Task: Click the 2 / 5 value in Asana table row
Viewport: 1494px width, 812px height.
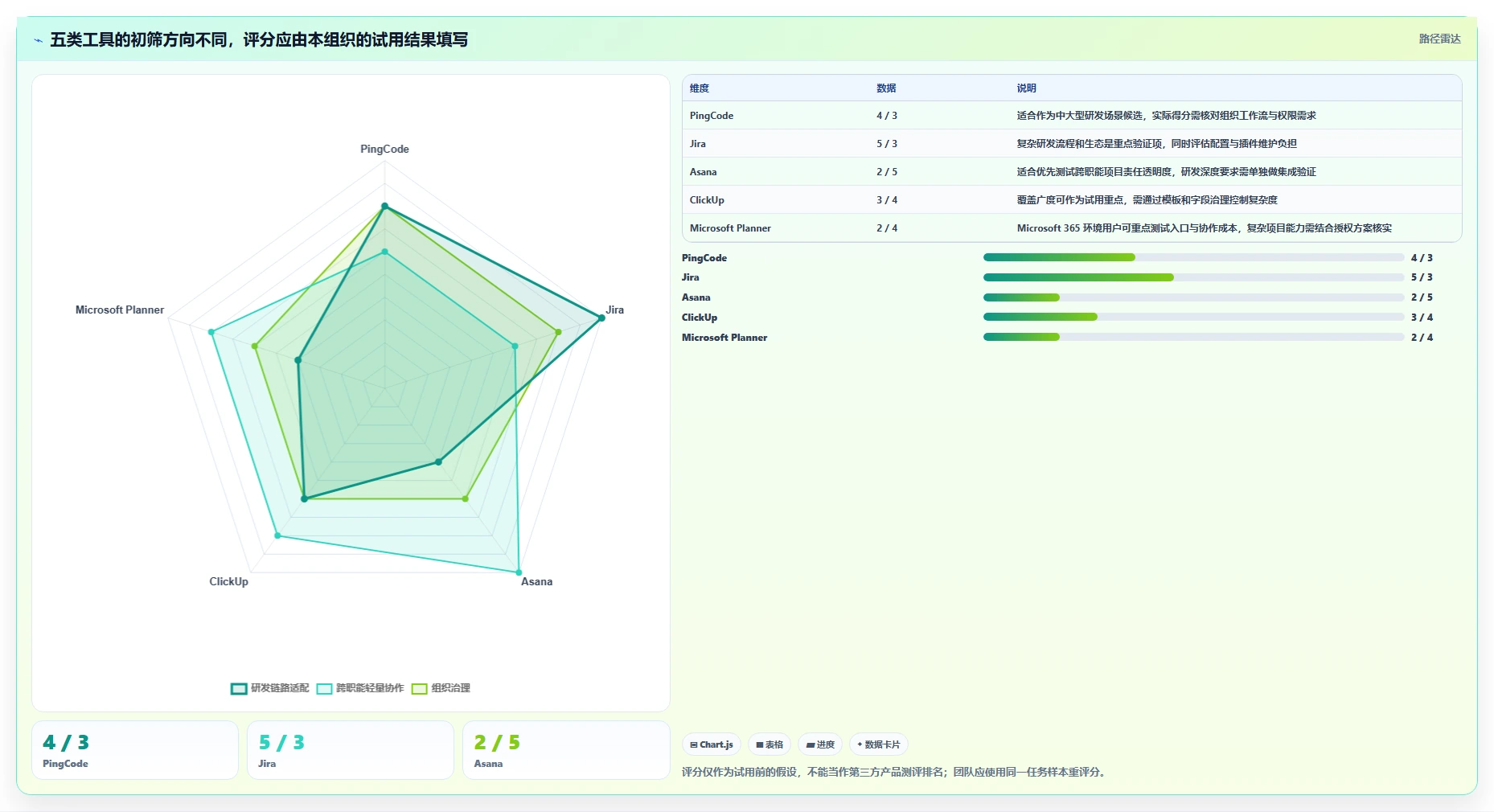Action: coord(887,172)
